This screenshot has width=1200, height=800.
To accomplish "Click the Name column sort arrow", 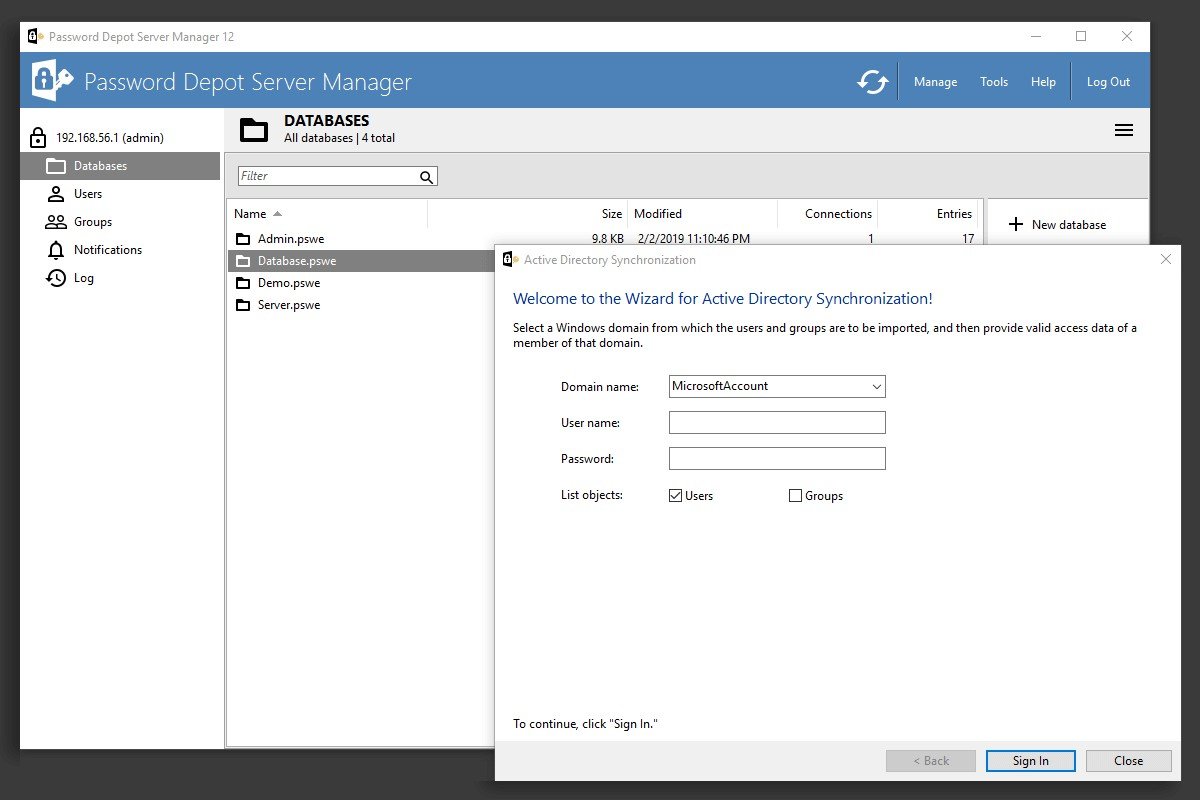I will (277, 214).
